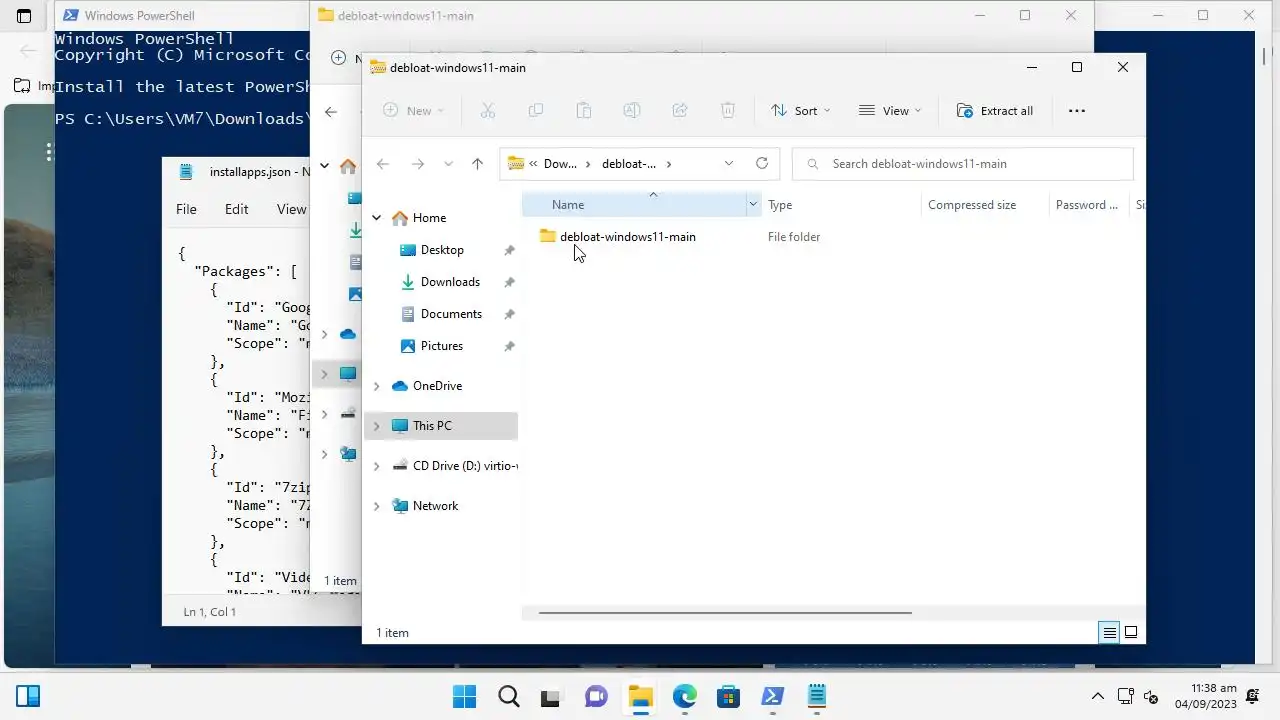
Task: Click the Delete trash can icon
Action: [729, 111]
